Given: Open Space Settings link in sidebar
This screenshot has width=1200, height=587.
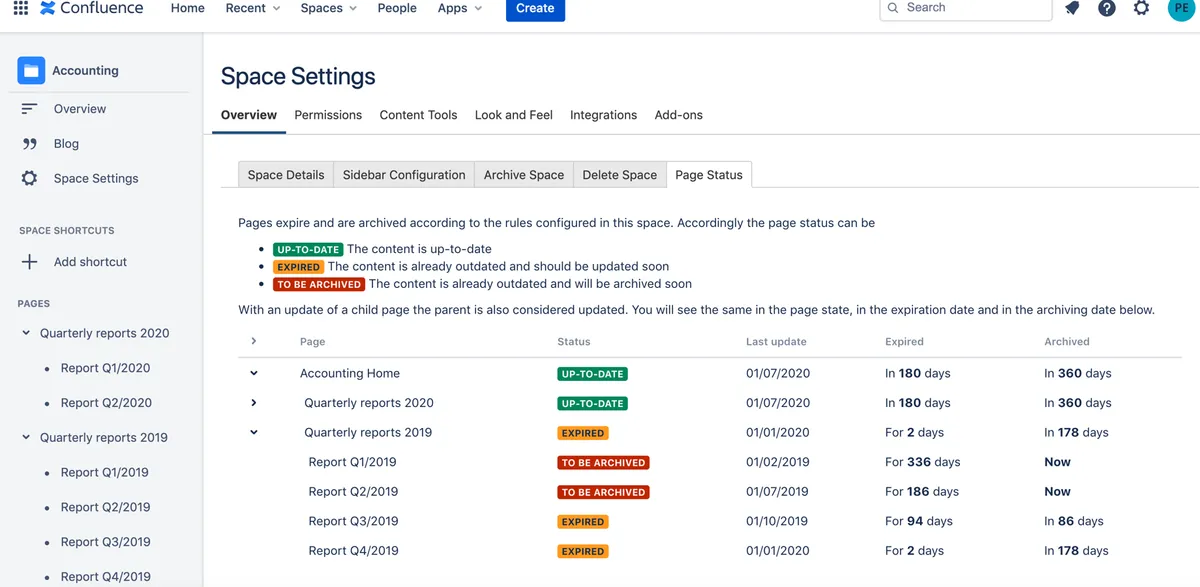Looking at the screenshot, I should pyautogui.click(x=96, y=178).
